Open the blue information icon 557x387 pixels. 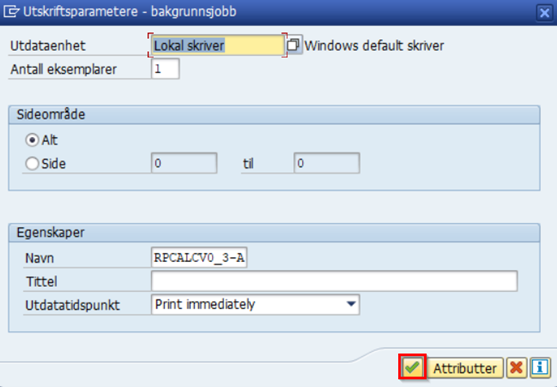540,367
